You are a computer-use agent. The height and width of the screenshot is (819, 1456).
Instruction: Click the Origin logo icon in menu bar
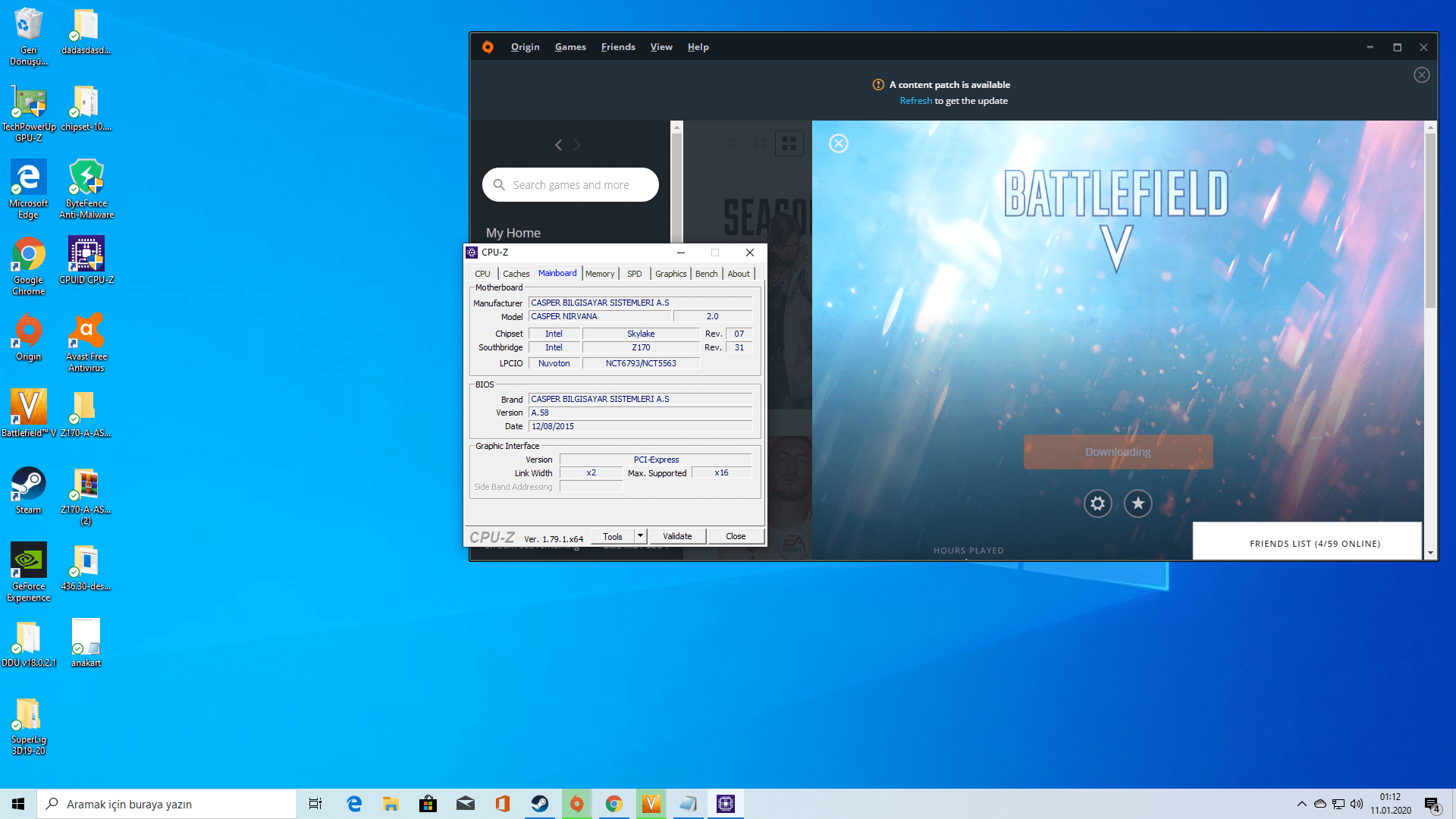pos(488,47)
